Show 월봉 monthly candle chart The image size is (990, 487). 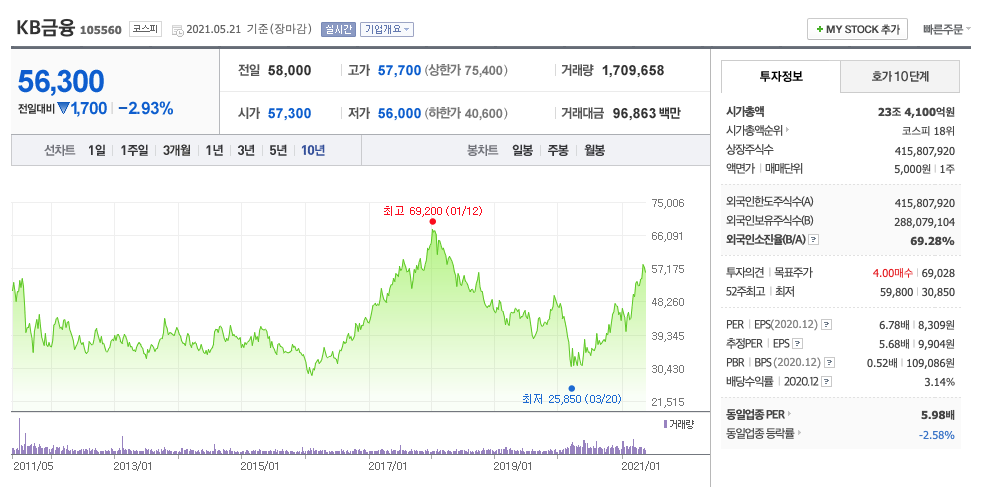pos(594,150)
